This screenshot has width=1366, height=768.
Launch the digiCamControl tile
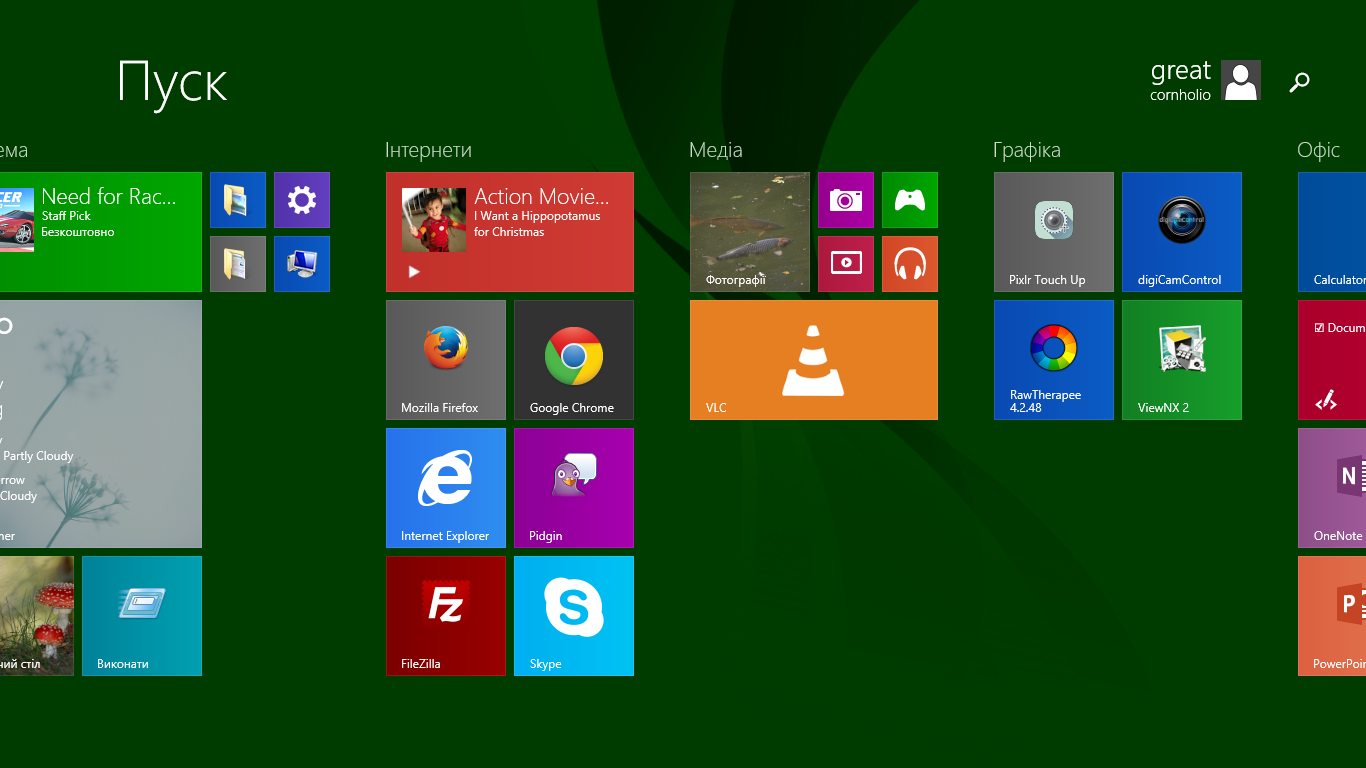point(1182,232)
